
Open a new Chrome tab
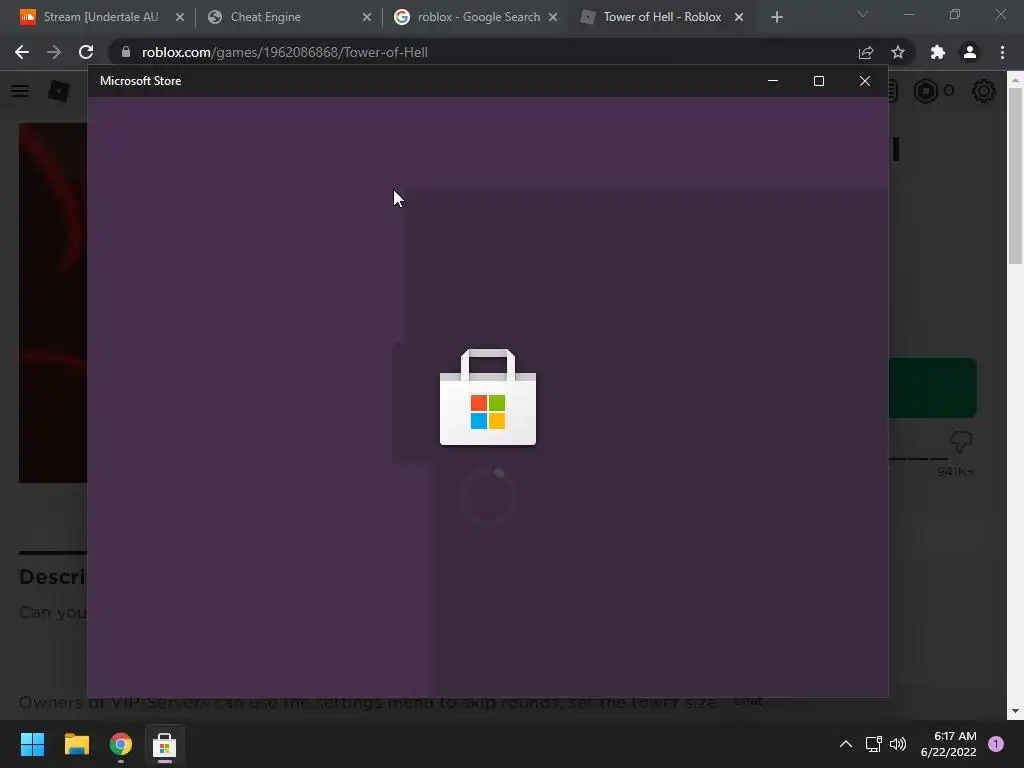[x=776, y=17]
